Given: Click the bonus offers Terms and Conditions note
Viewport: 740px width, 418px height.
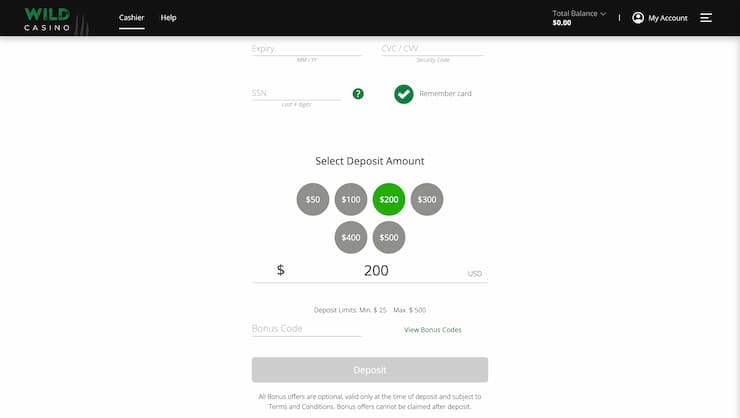Looking at the screenshot, I should [370, 401].
